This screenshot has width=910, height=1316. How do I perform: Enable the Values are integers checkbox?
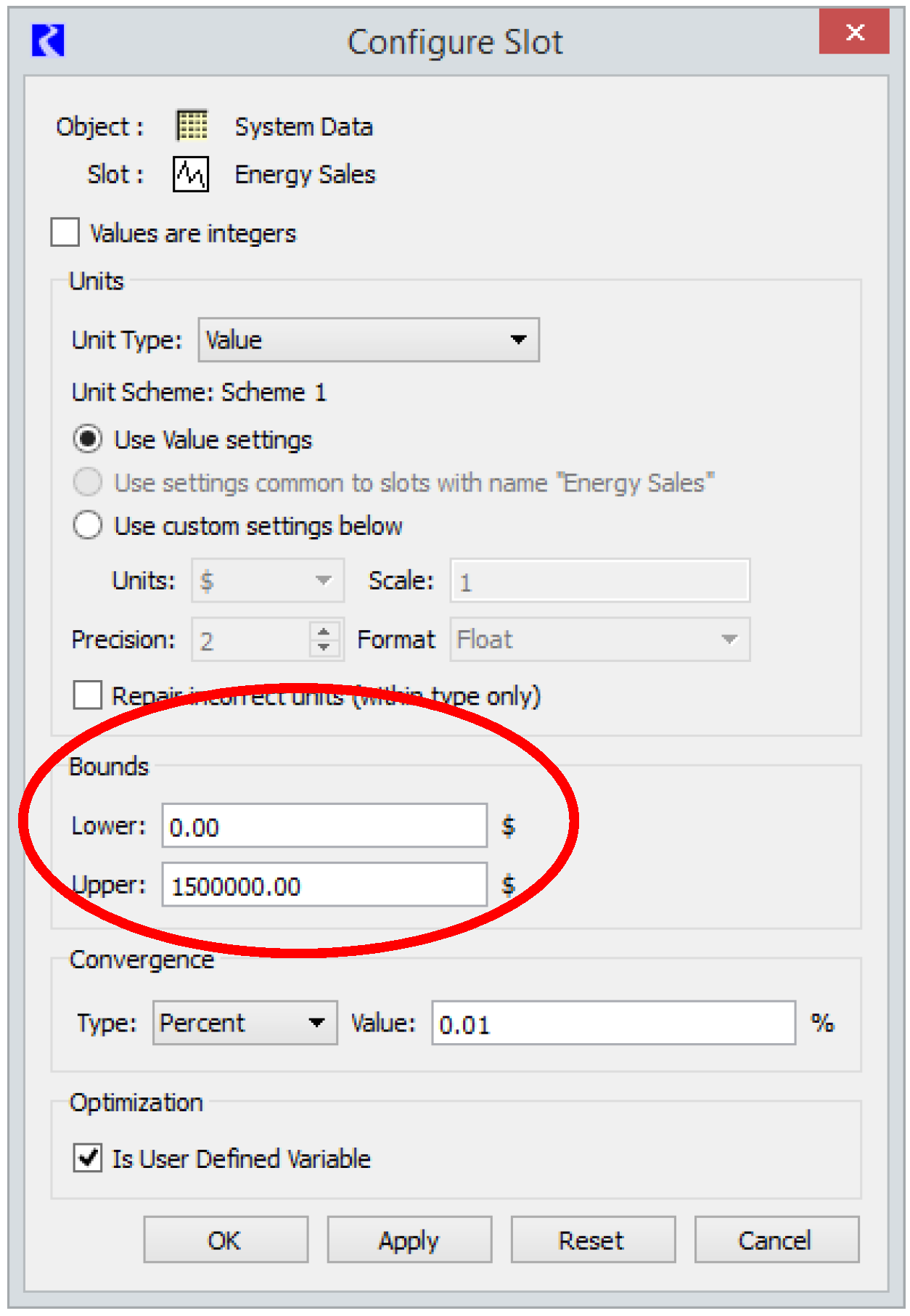point(65,233)
